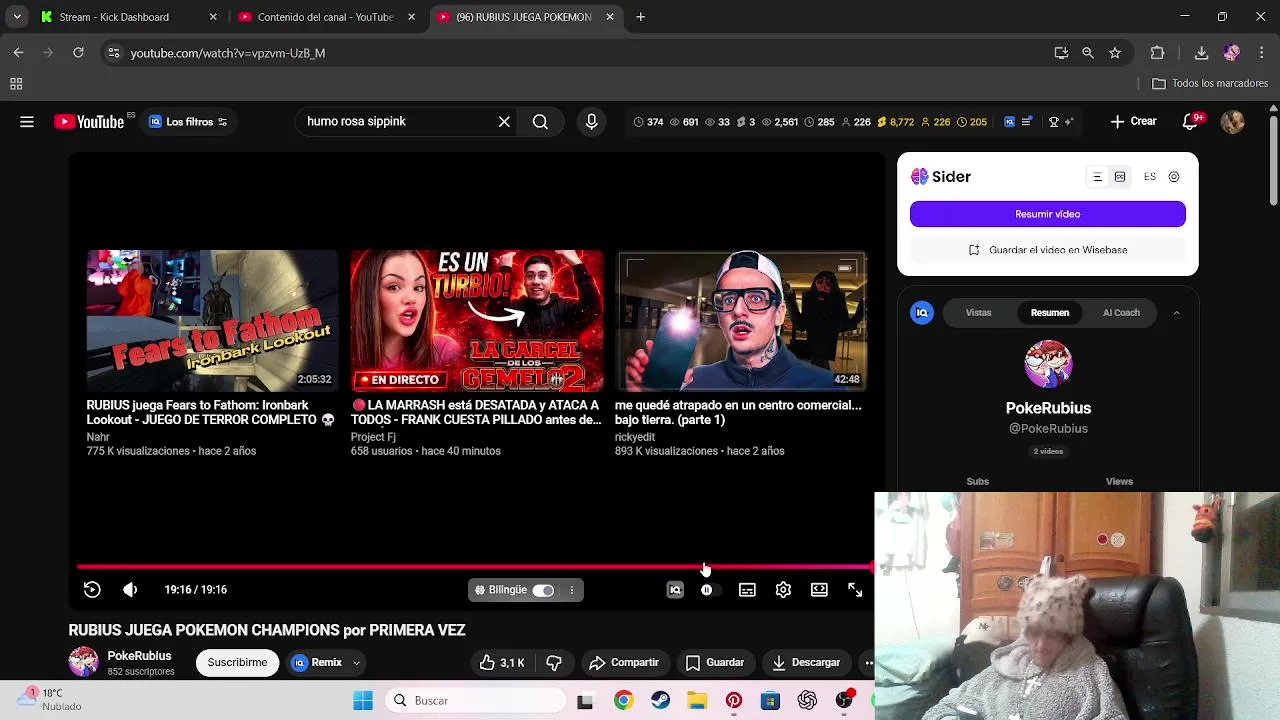Switch to the Contenido del canal YouTube tab
The height and width of the screenshot is (720, 1280).
click(x=324, y=17)
